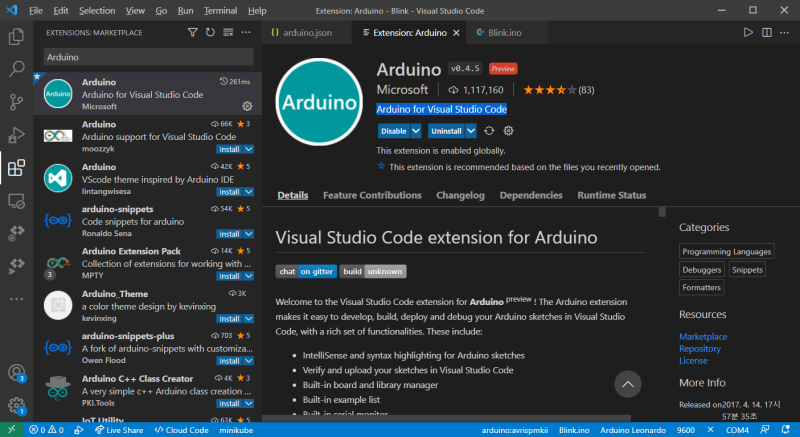The height and width of the screenshot is (437, 800).
Task: Open Install dropdown for lintangwisesa Arduino theme
Action: click(248, 192)
